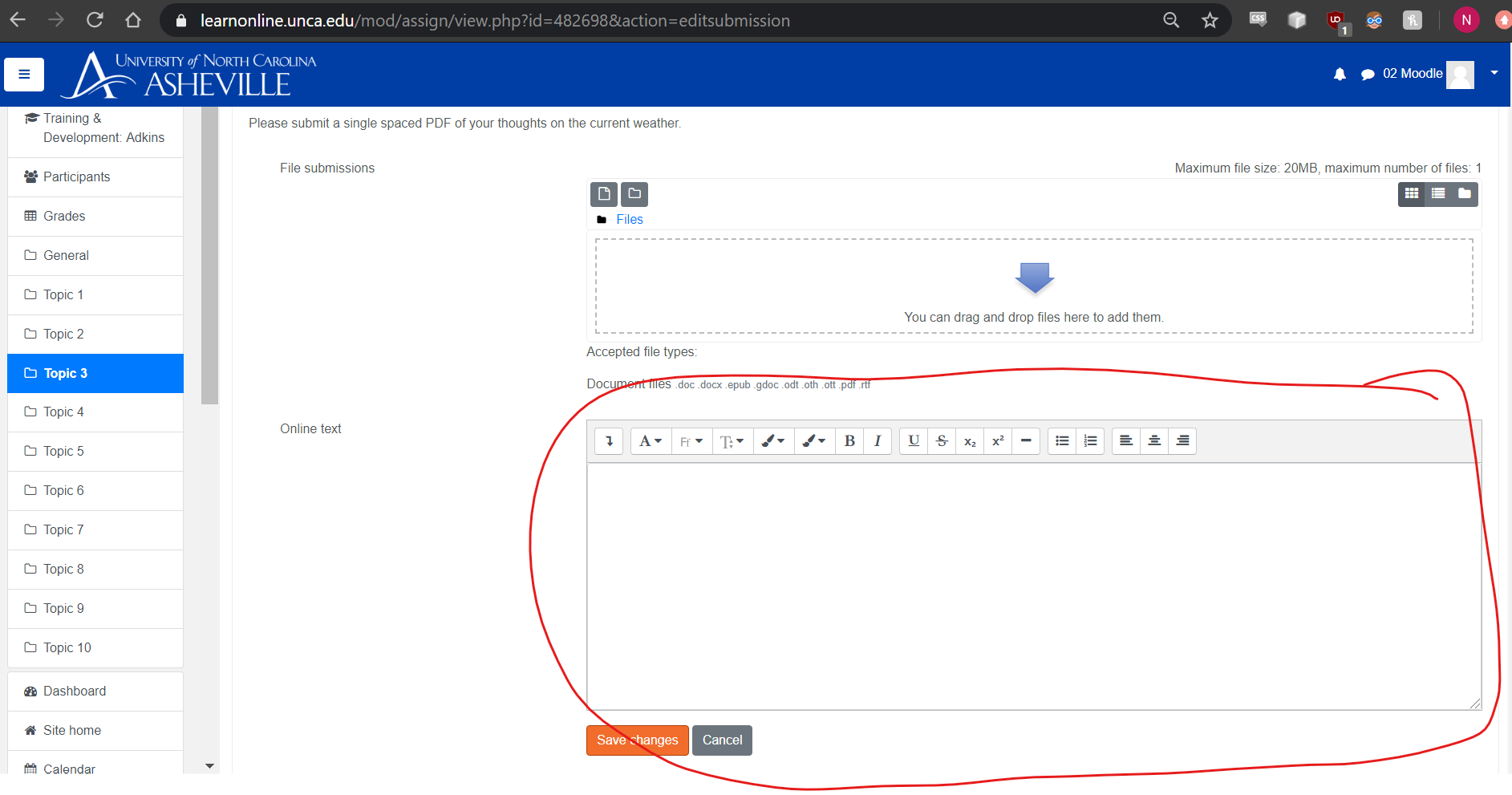1512x795 pixels.
Task: Click the superscript button
Action: pyautogui.click(x=998, y=440)
